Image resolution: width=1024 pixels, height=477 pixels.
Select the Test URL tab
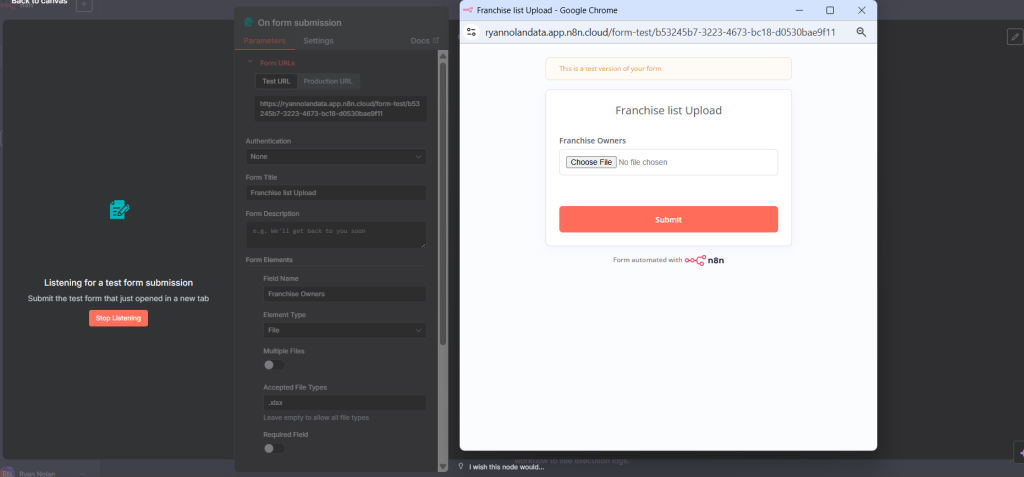click(x=276, y=81)
